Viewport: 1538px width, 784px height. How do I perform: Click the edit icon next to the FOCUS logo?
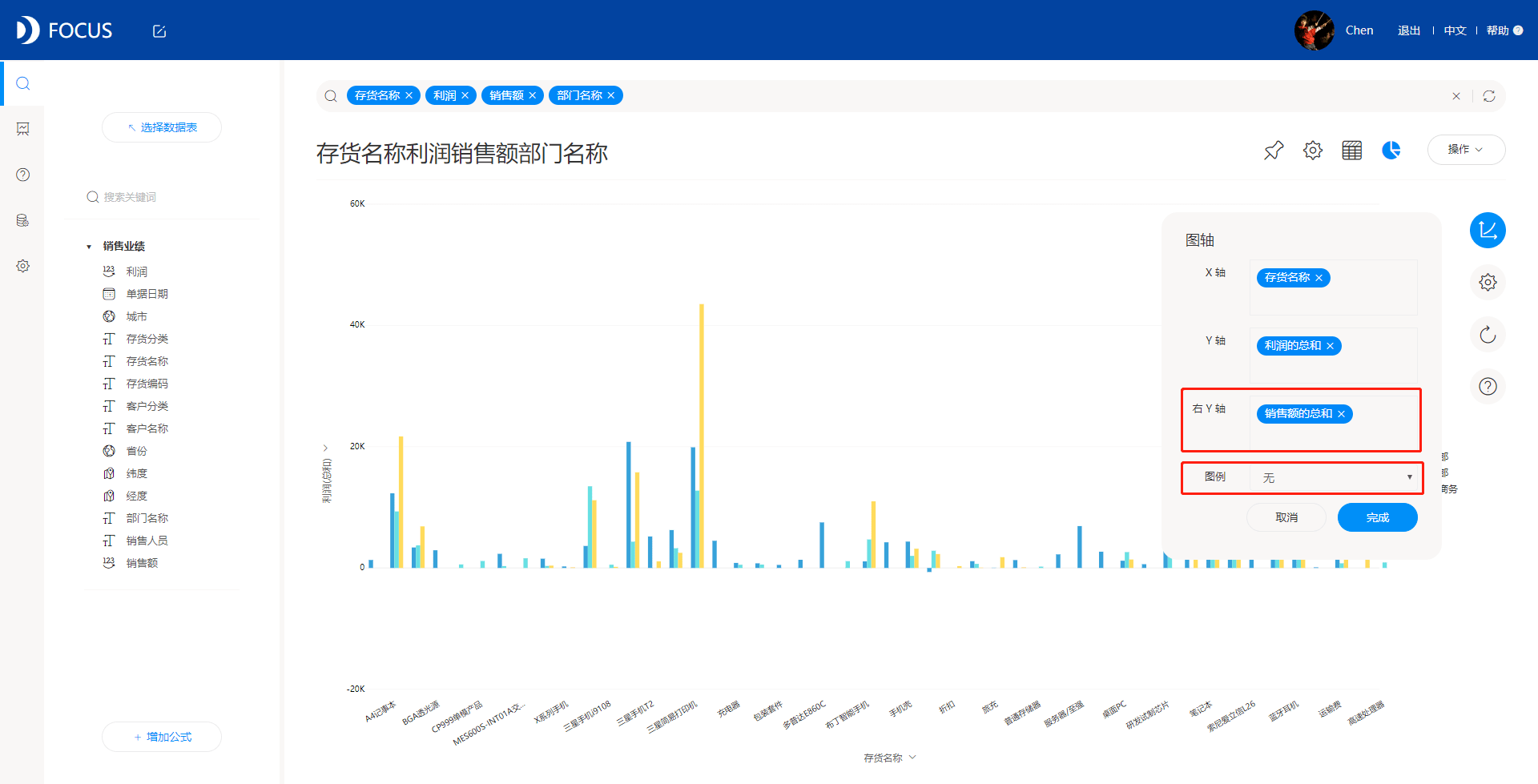[159, 31]
